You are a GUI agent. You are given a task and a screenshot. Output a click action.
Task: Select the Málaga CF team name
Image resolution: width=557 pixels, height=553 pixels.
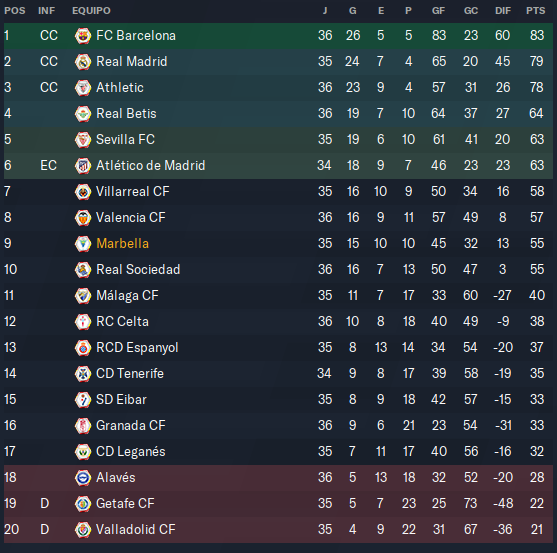click(127, 296)
